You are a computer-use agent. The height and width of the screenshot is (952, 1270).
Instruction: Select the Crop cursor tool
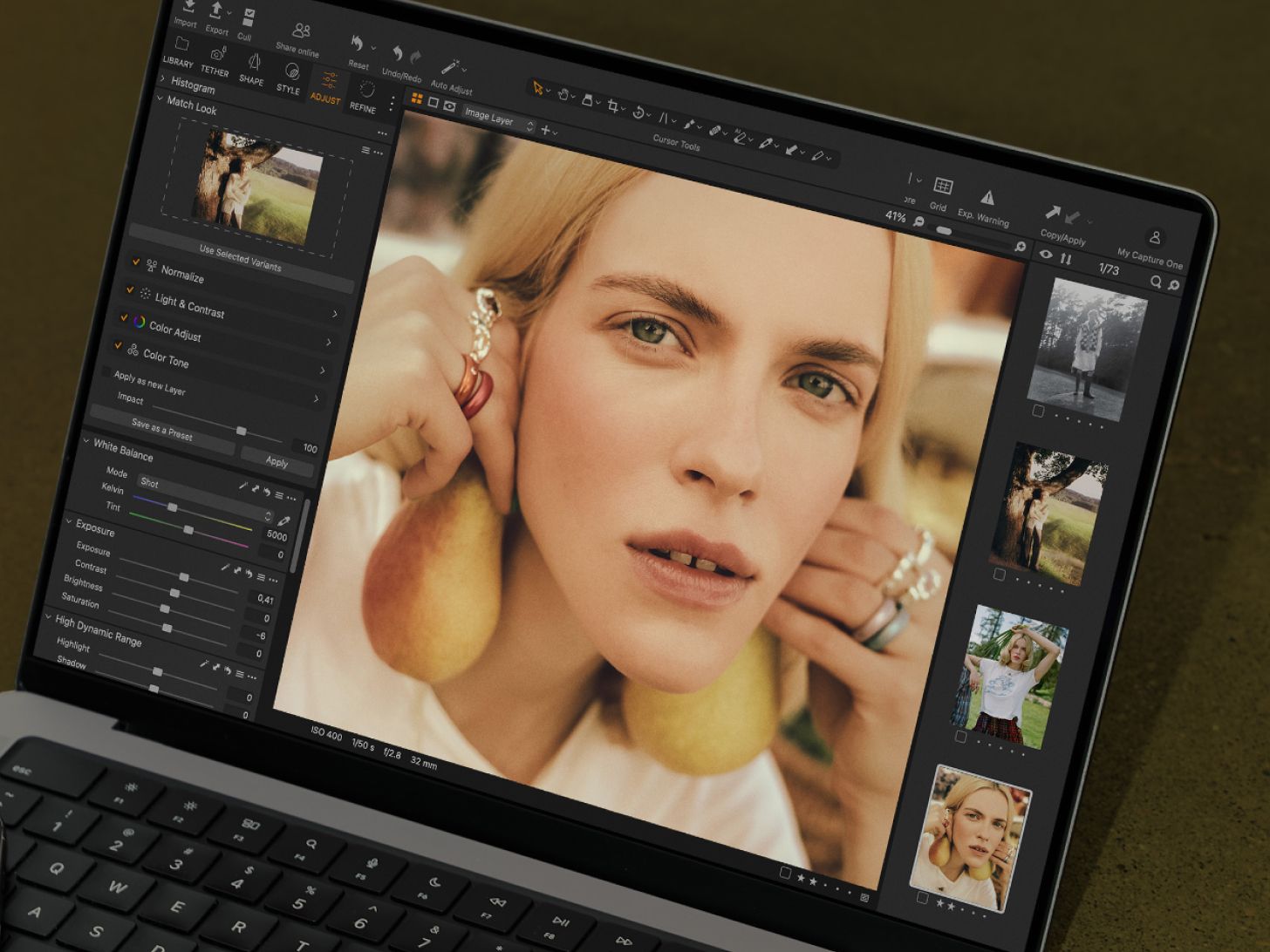[612, 106]
